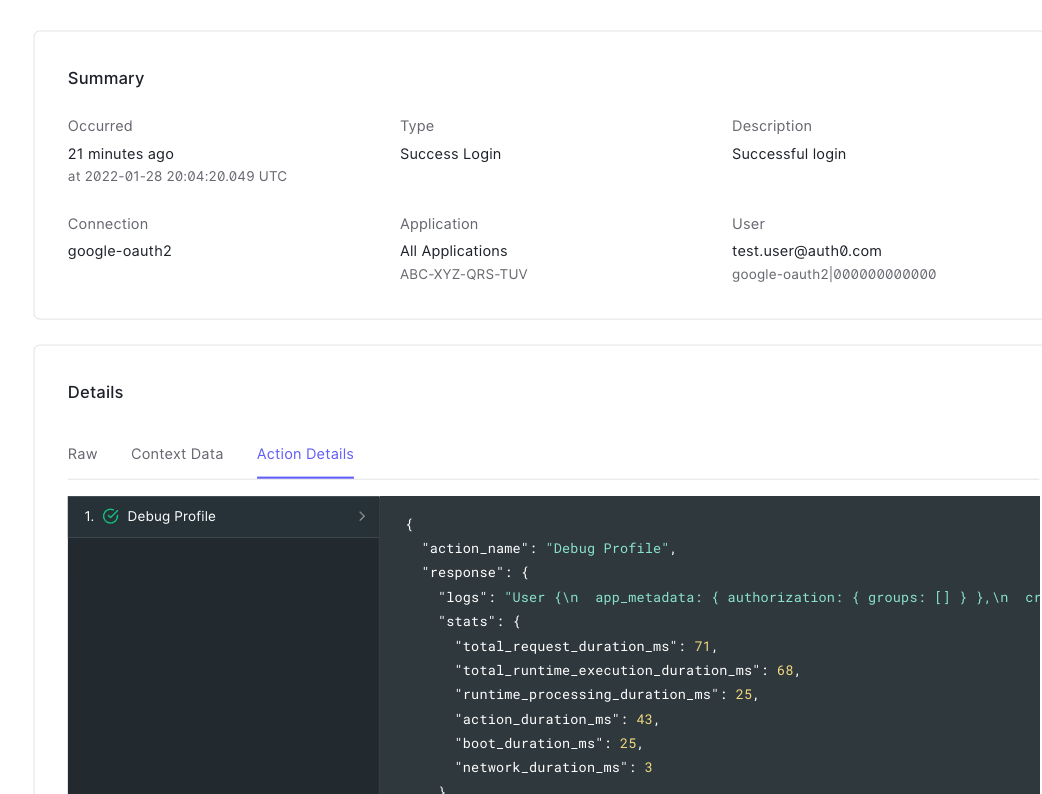
Task: Click the user ID google-oauth2|000000000000
Action: coord(834,273)
